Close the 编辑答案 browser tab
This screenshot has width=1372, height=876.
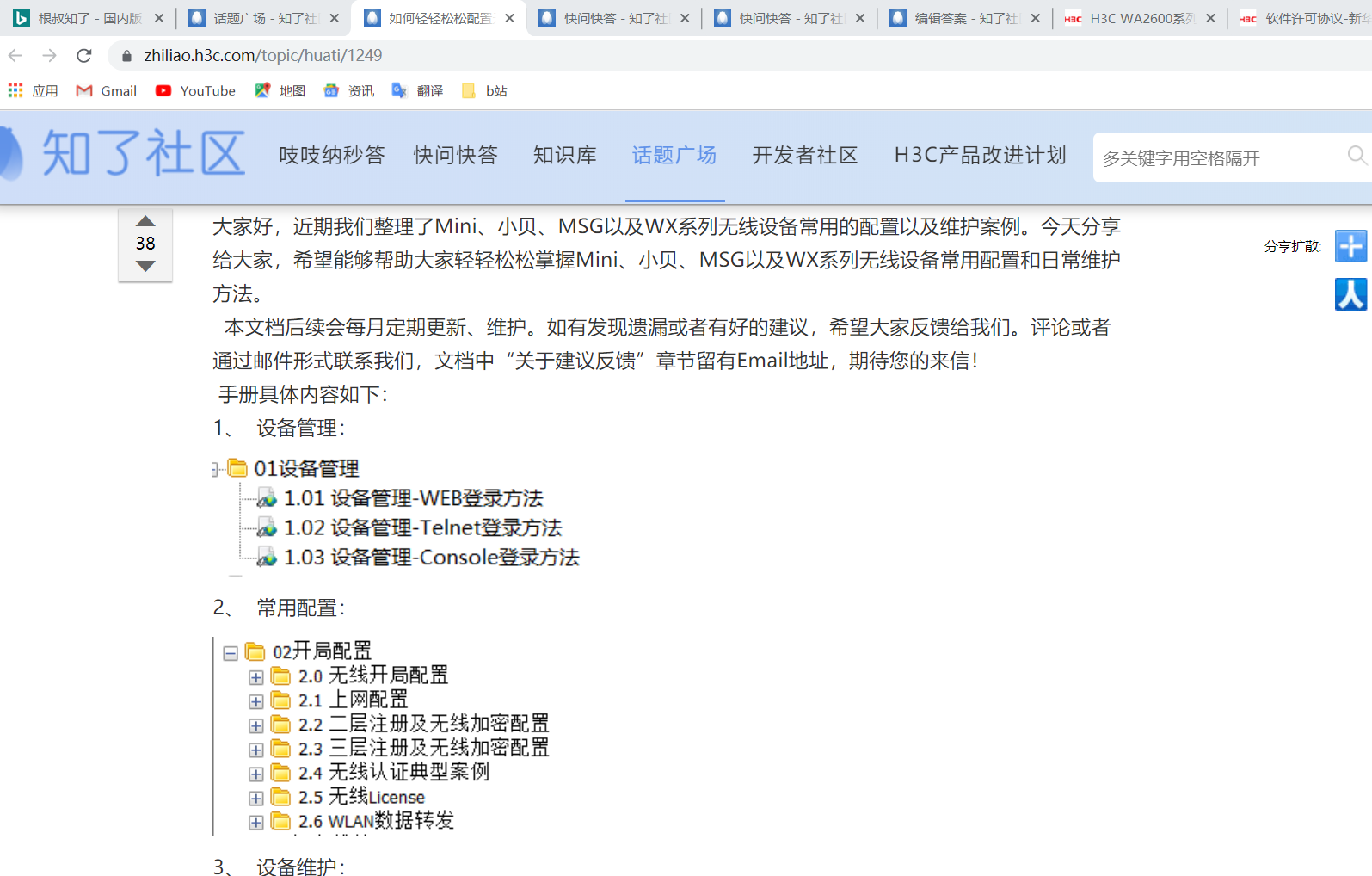point(1036,18)
